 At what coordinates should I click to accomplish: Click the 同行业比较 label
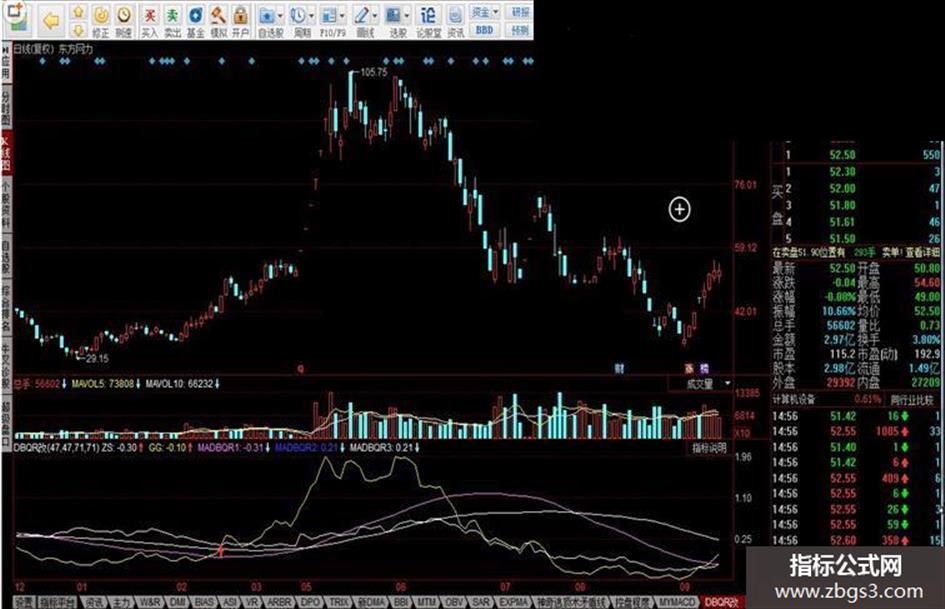click(x=911, y=400)
